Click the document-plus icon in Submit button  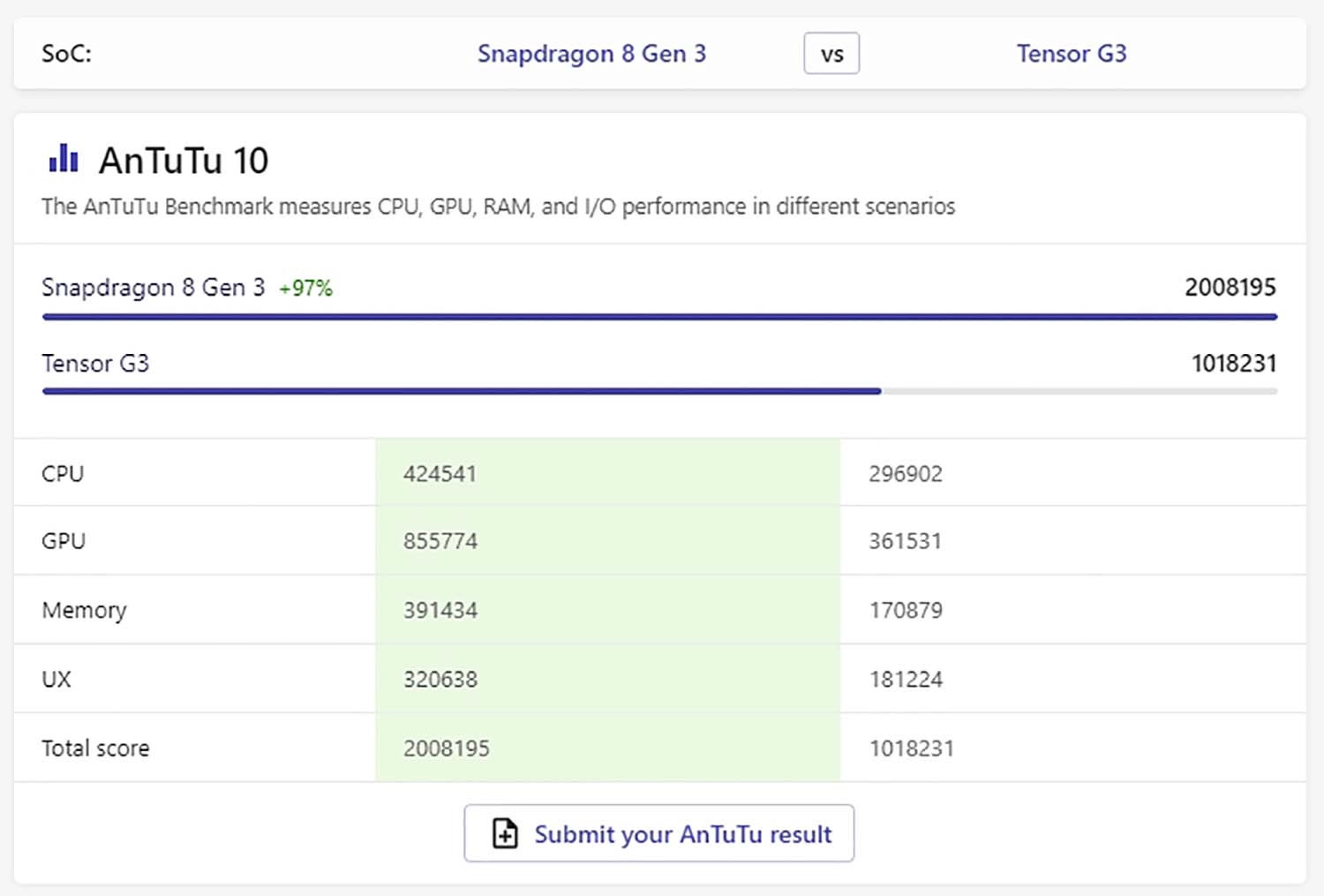[505, 833]
